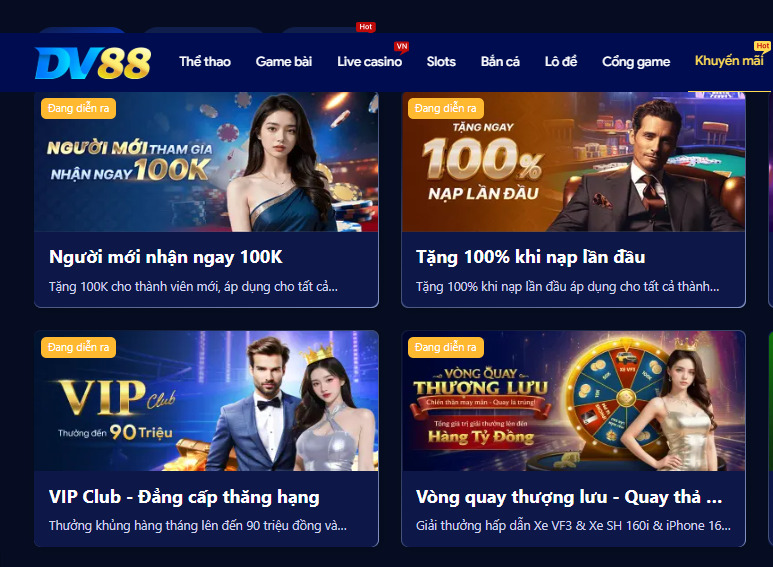This screenshot has height=567, width=773.
Task: Click Đang diễn ra badge on Vòng quay card
Action: pos(446,347)
